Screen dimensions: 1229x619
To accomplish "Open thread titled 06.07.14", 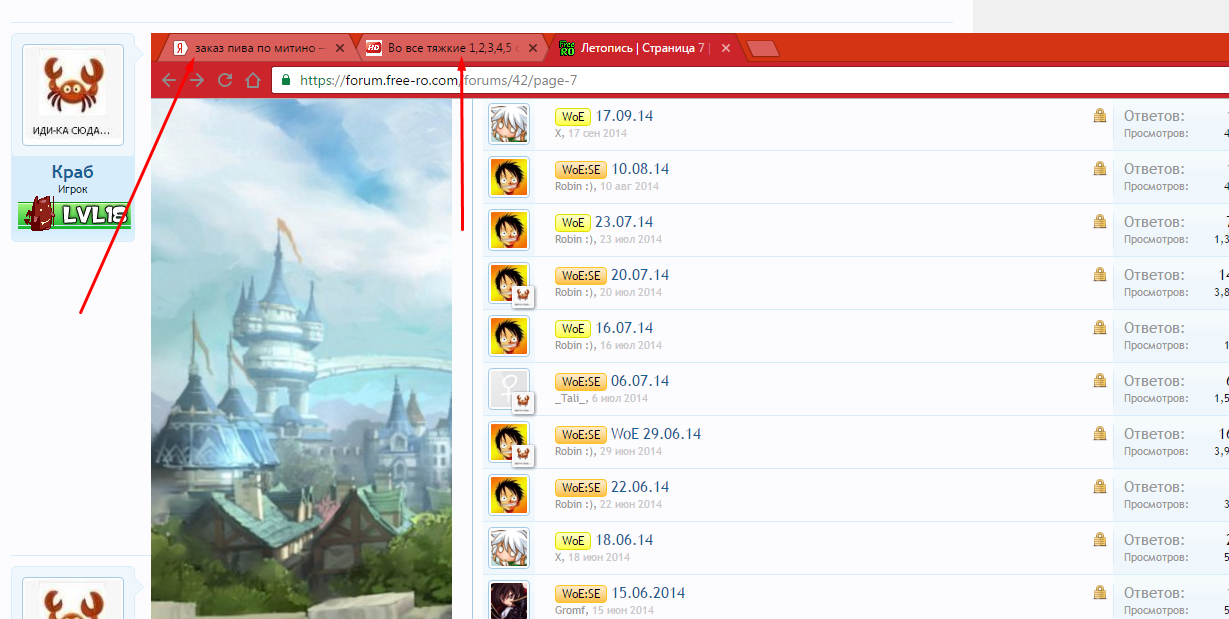I will coord(641,381).
